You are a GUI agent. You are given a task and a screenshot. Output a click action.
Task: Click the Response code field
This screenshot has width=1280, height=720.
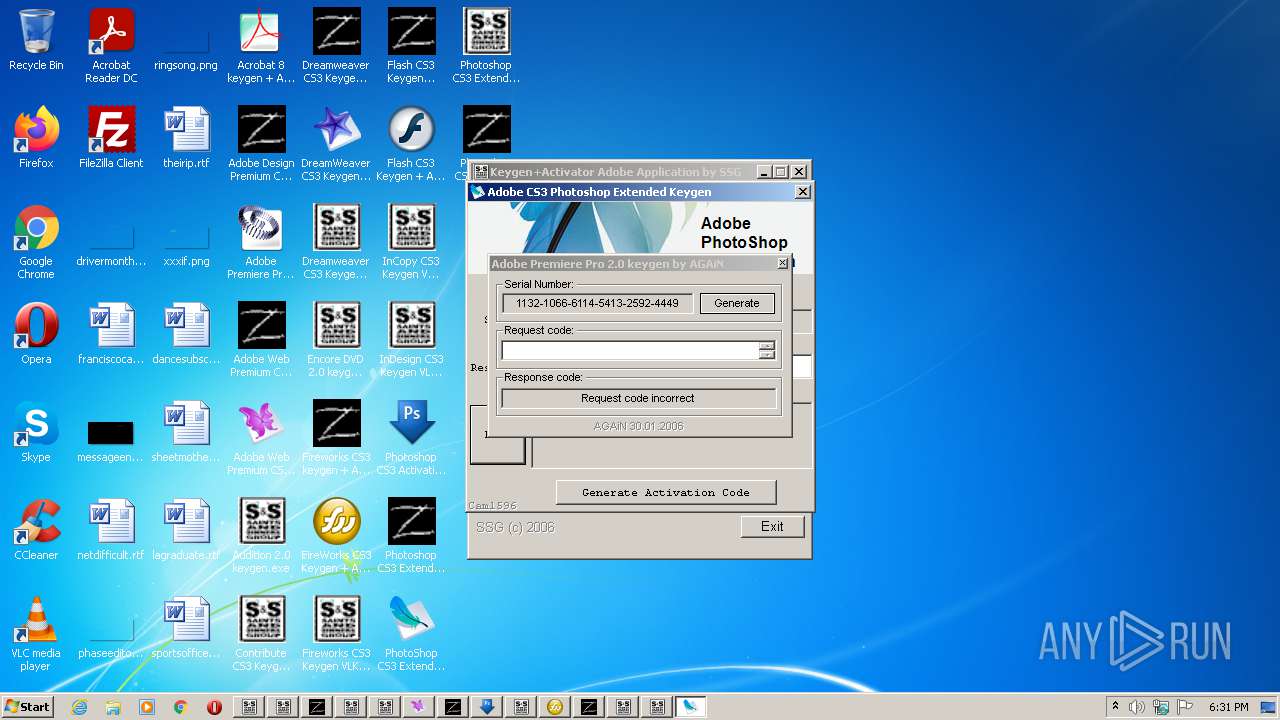[638, 398]
